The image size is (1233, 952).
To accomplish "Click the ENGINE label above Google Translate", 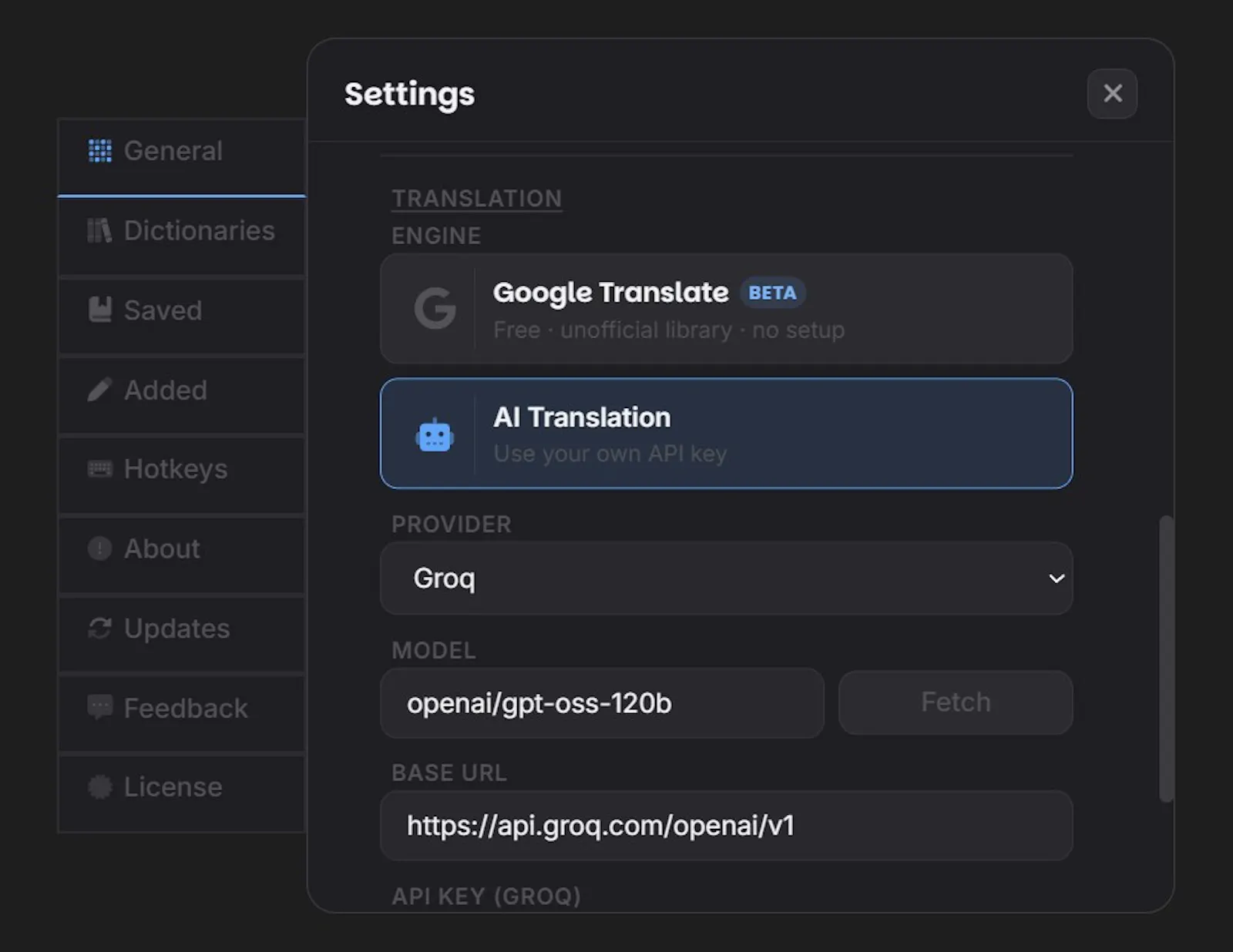I will point(436,236).
